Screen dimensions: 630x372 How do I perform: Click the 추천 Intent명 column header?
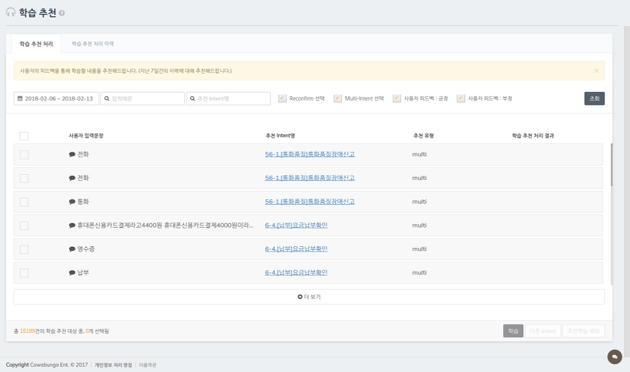(280, 136)
